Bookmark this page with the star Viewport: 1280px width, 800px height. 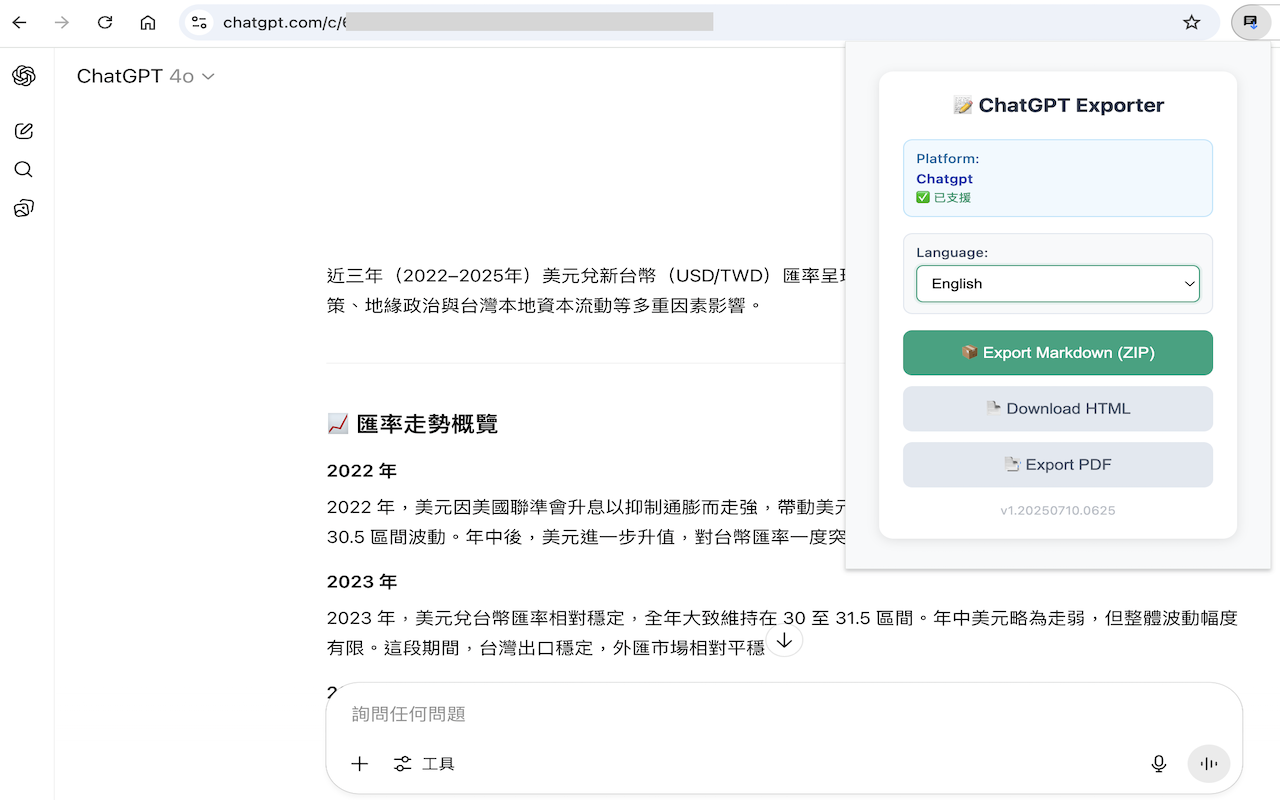coord(1191,22)
